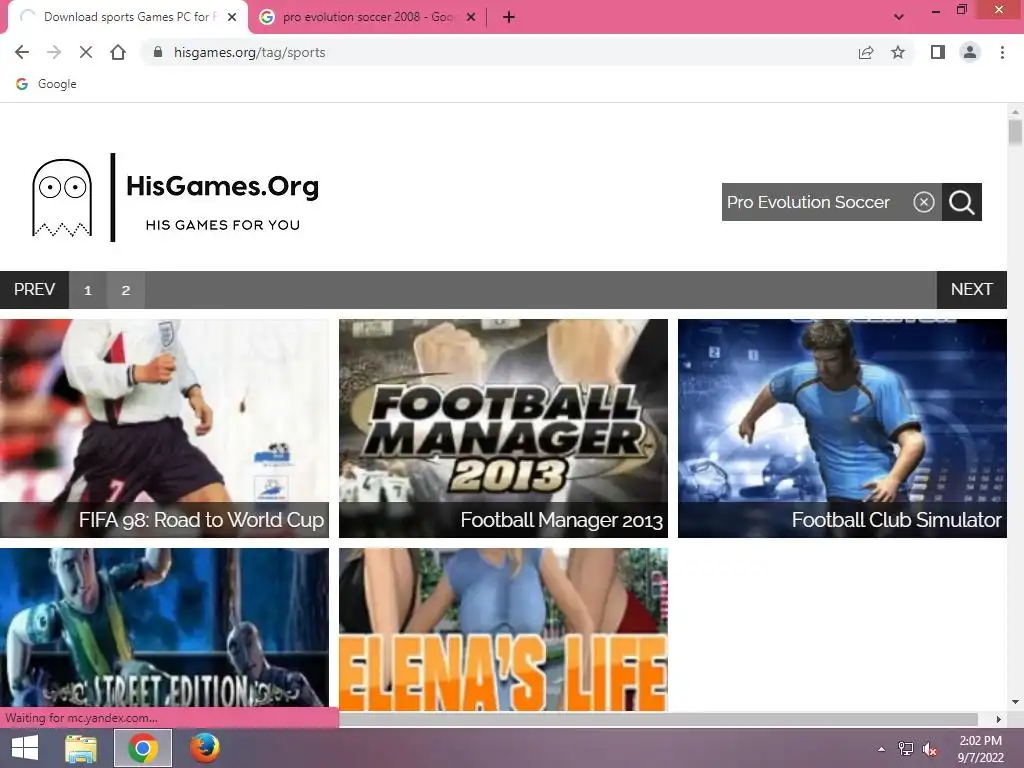This screenshot has height=768, width=1024.
Task: Submit search with the magnifier button
Action: 961,202
